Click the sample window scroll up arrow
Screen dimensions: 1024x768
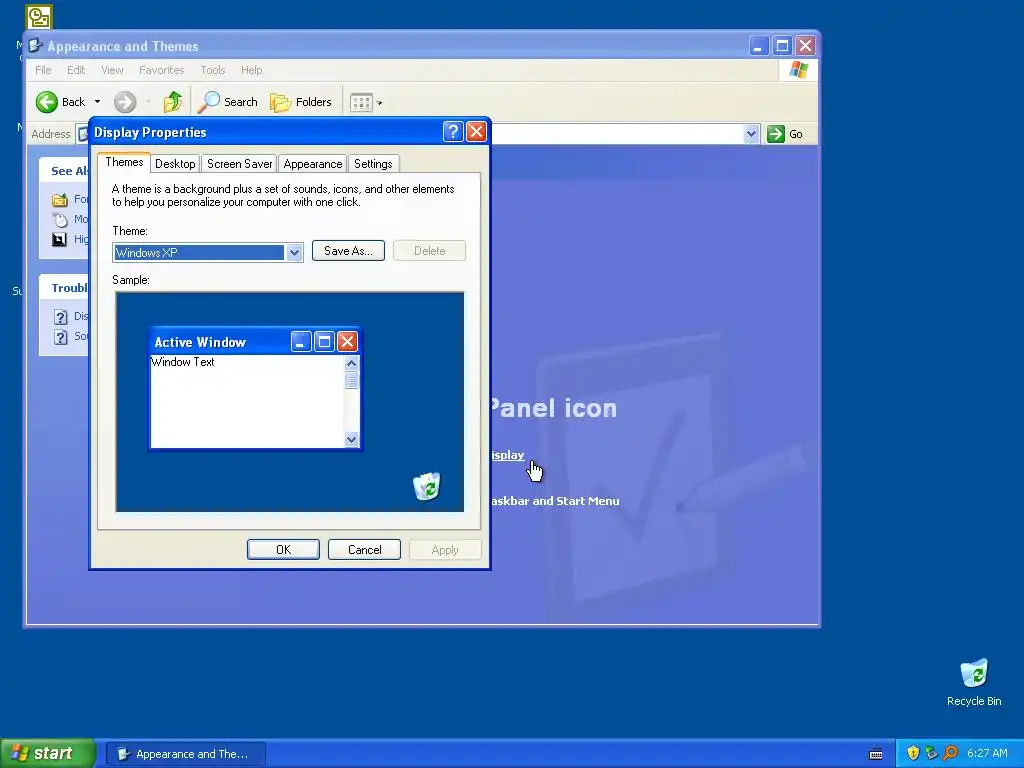[351, 363]
